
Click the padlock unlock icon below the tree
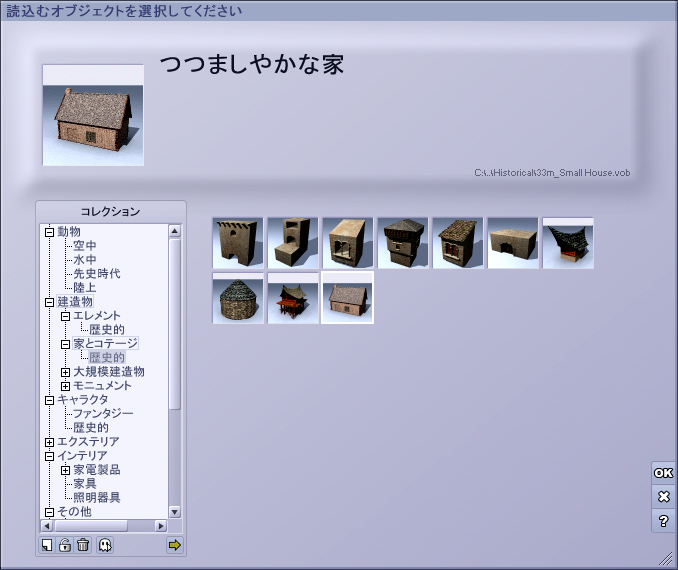click(65, 545)
